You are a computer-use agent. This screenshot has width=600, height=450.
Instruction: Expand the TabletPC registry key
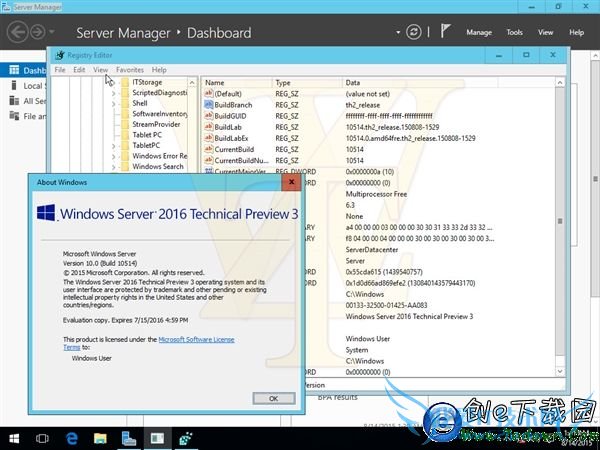[113, 146]
